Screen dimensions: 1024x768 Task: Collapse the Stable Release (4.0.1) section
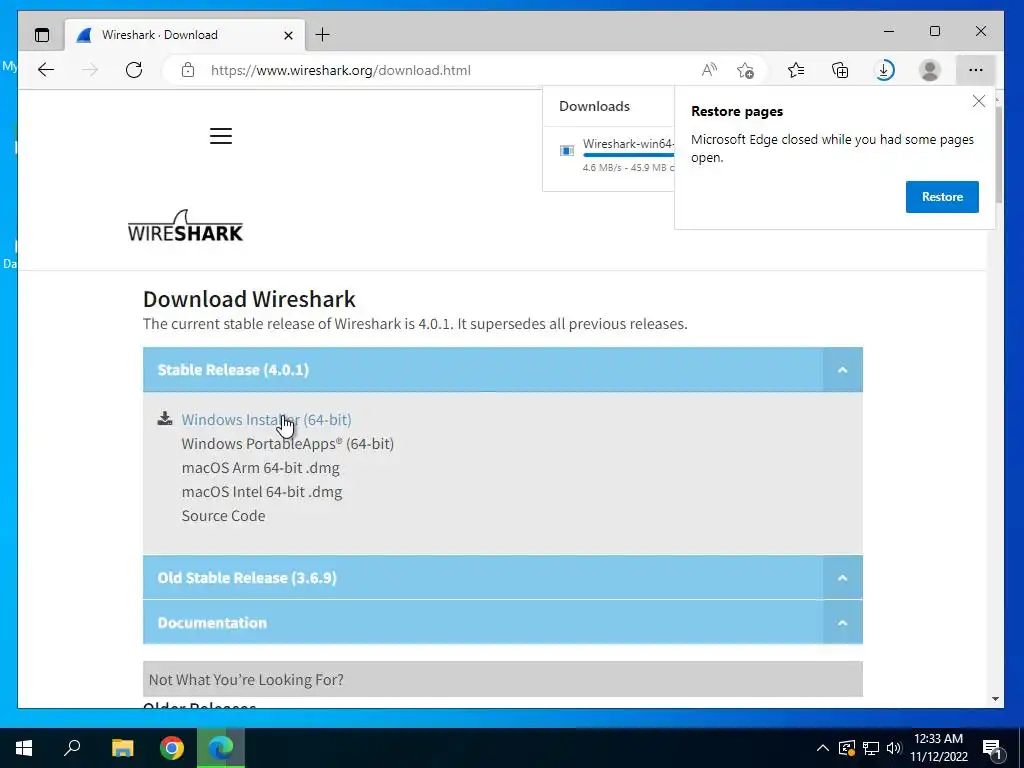coord(842,370)
